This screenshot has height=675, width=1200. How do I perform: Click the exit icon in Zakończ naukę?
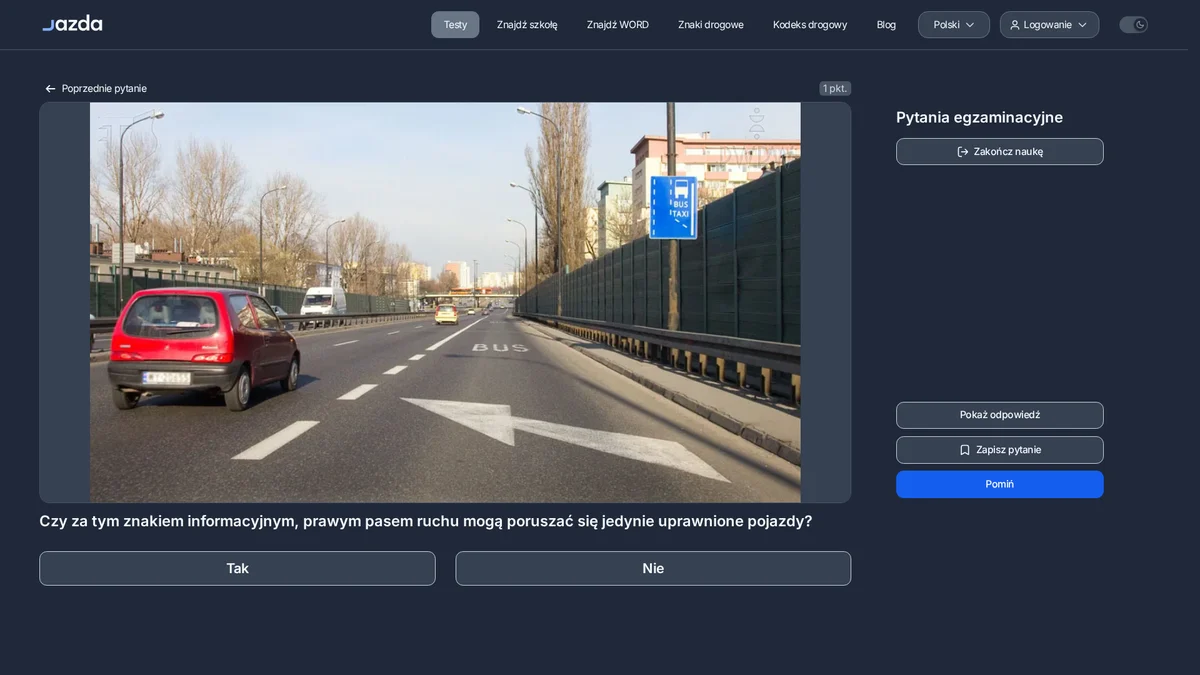(963, 152)
